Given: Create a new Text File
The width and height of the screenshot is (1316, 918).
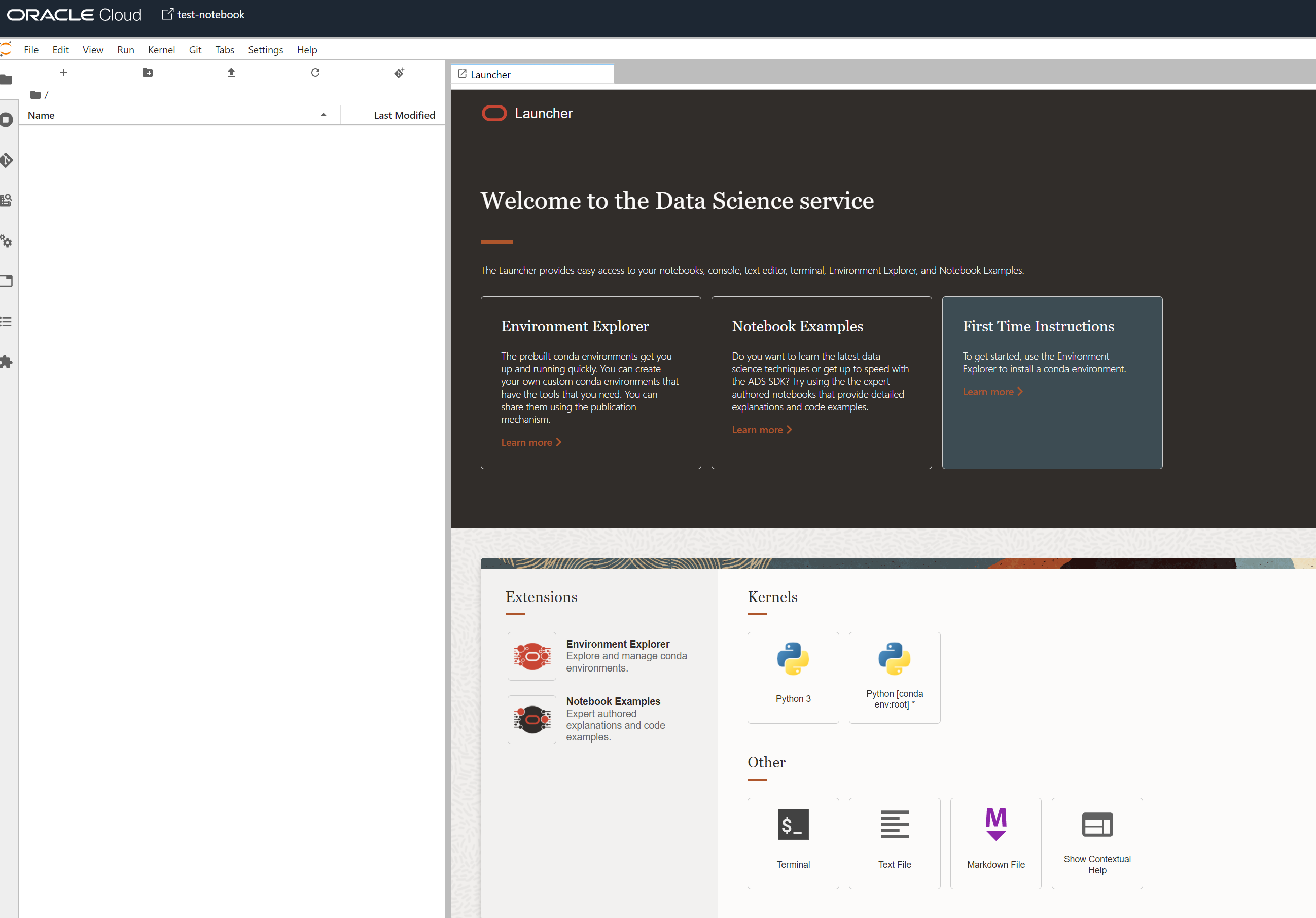Looking at the screenshot, I should point(894,843).
